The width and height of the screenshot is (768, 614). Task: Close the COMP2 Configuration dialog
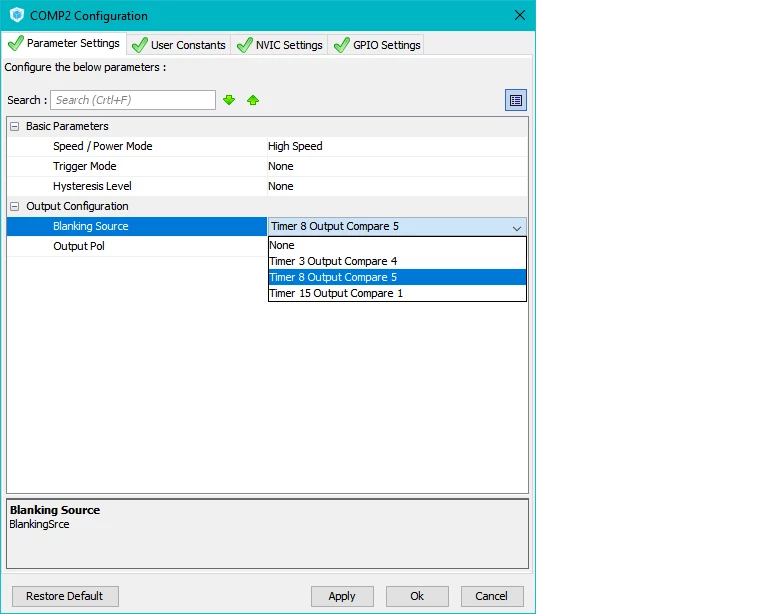coord(520,15)
